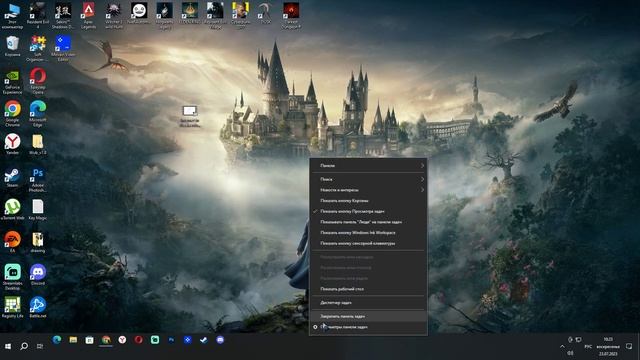Switch input language РУС in tray

pos(588,346)
